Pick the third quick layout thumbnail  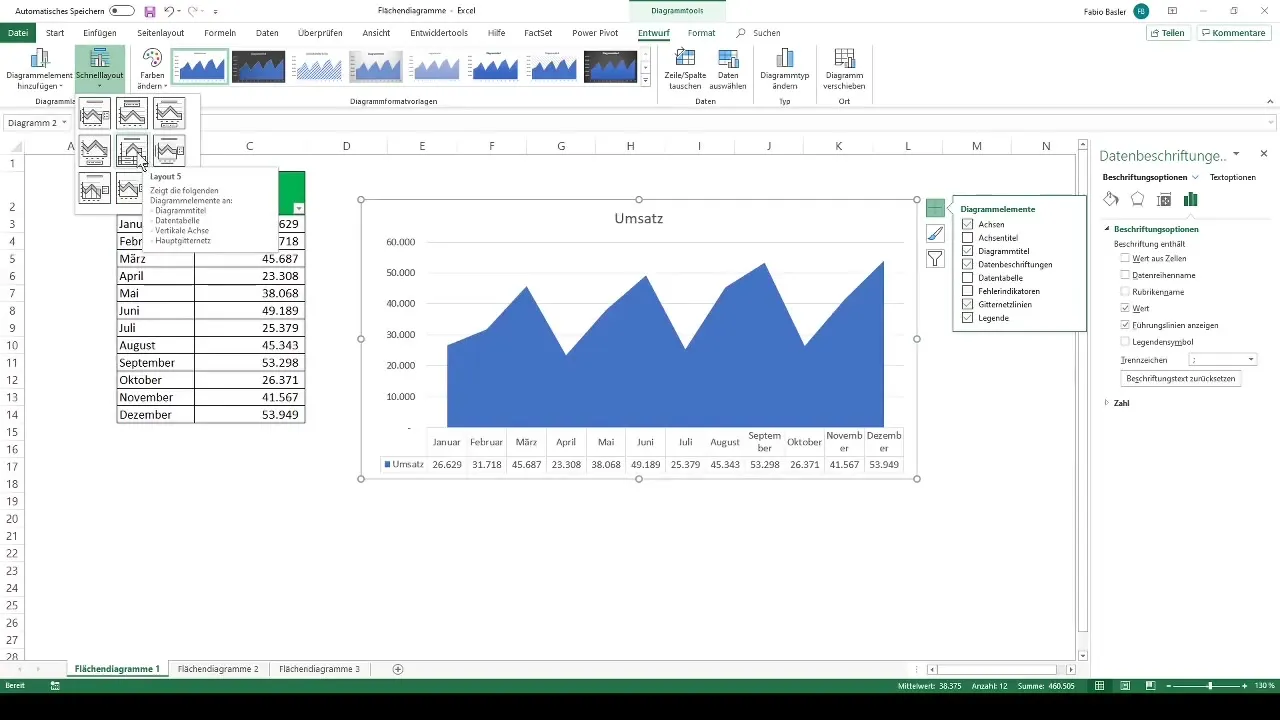tap(169, 113)
